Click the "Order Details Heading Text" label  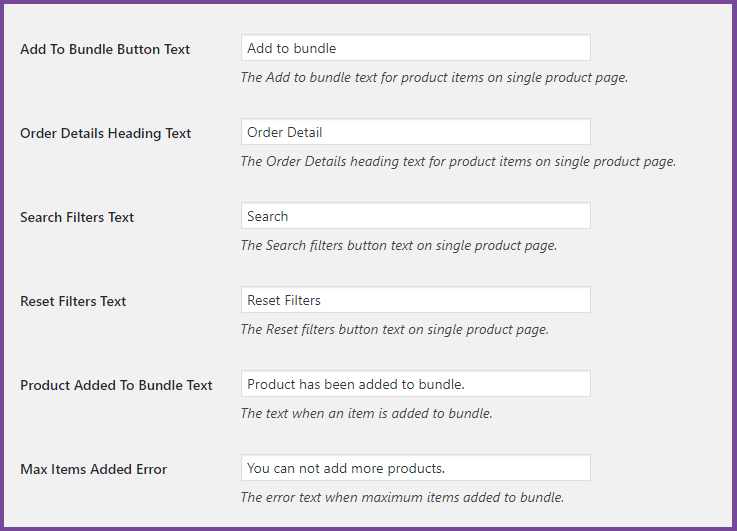[x=106, y=133]
